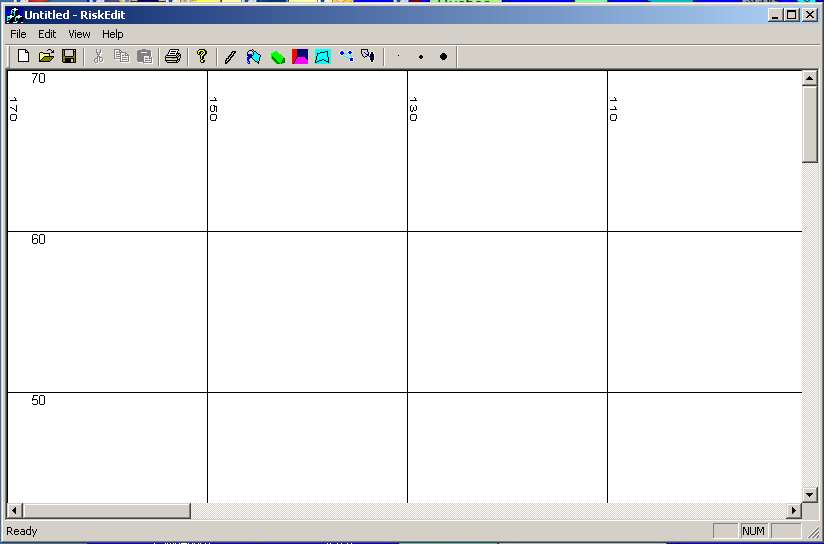Open the Help menu
The image size is (824, 544).
click(112, 34)
